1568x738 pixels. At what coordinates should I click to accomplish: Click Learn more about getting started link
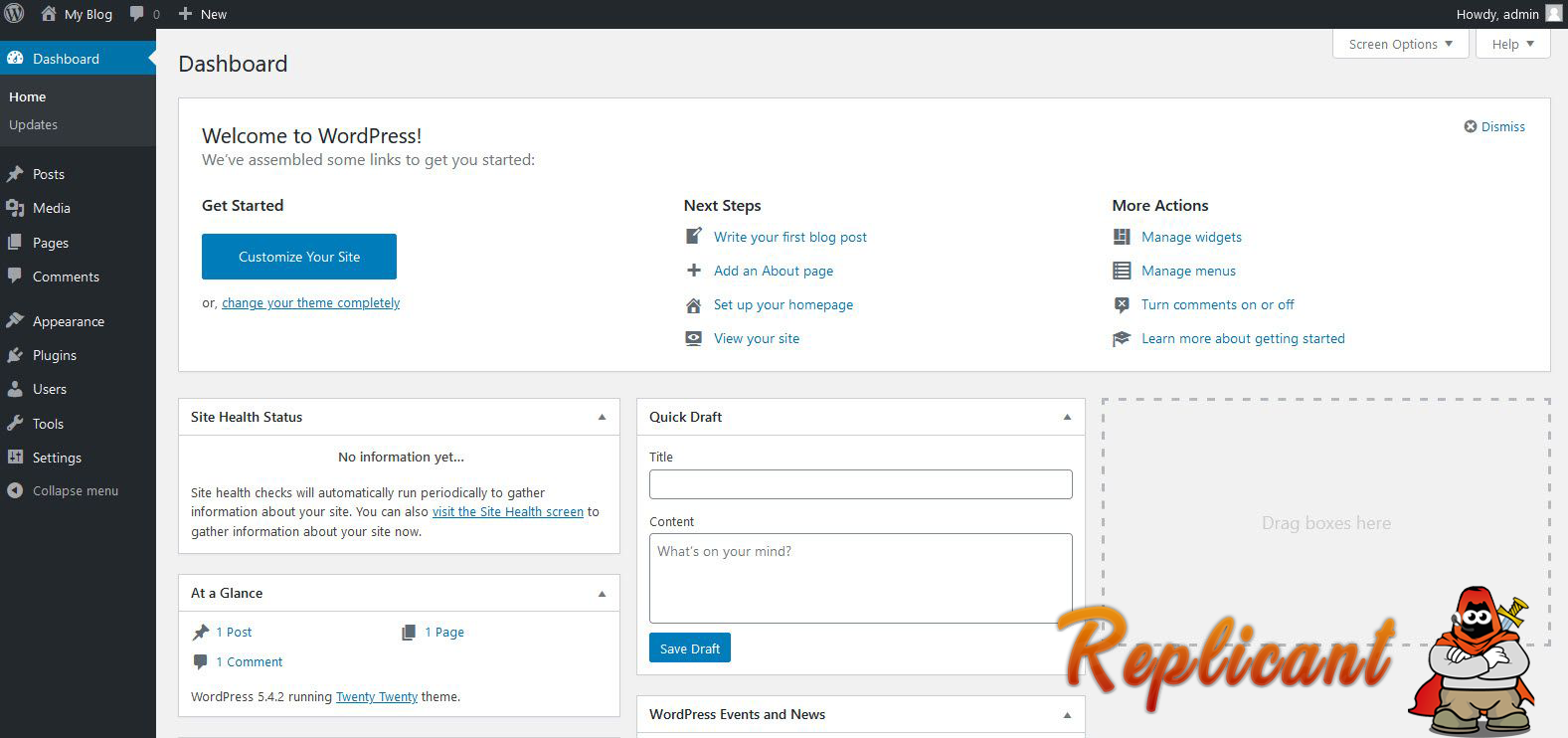pos(1243,338)
